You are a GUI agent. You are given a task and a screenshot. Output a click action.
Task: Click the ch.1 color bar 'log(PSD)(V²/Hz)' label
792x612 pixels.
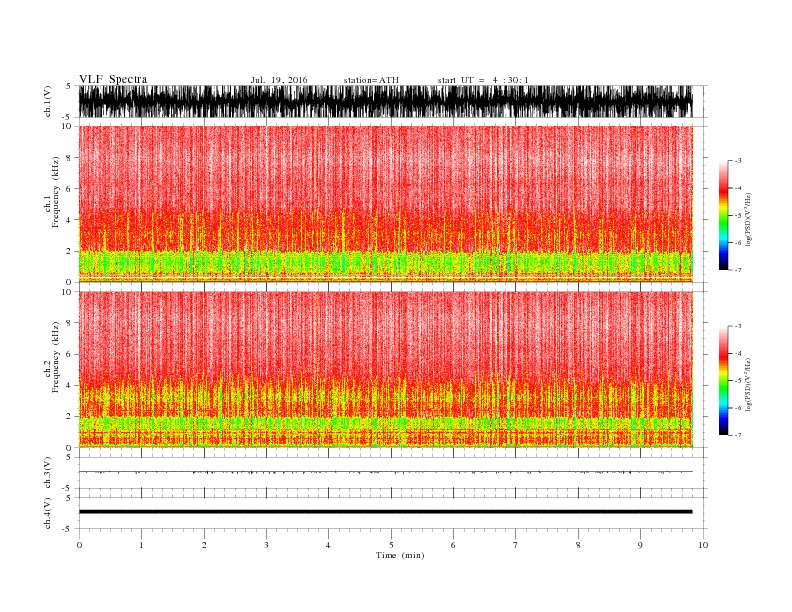pyautogui.click(x=749, y=218)
